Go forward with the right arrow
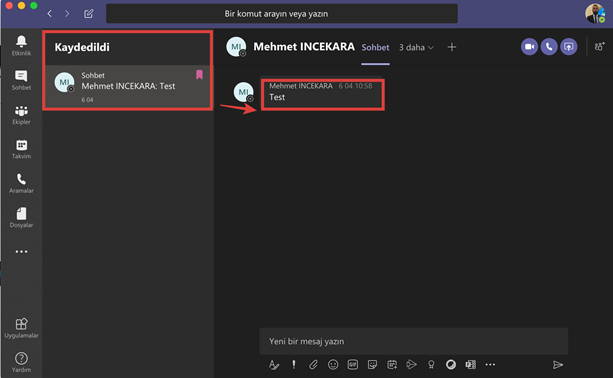The width and height of the screenshot is (613, 378). (x=67, y=14)
